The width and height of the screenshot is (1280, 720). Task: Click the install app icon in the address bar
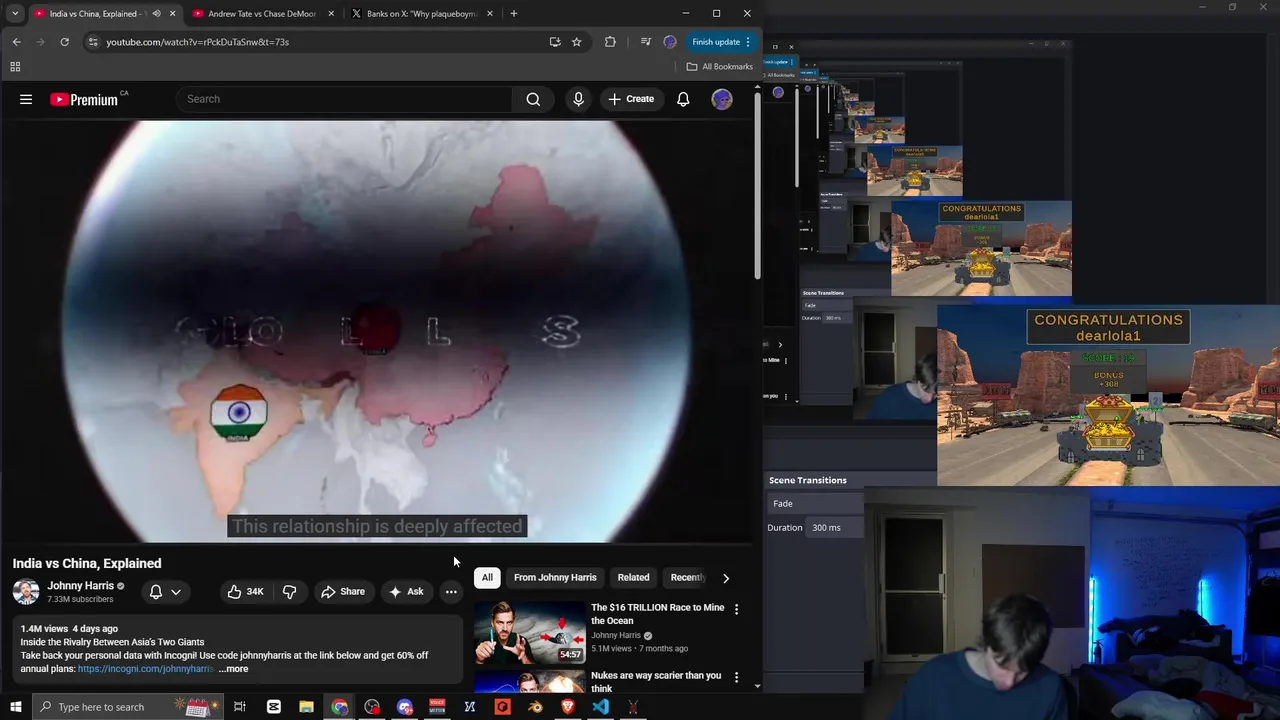tap(555, 42)
